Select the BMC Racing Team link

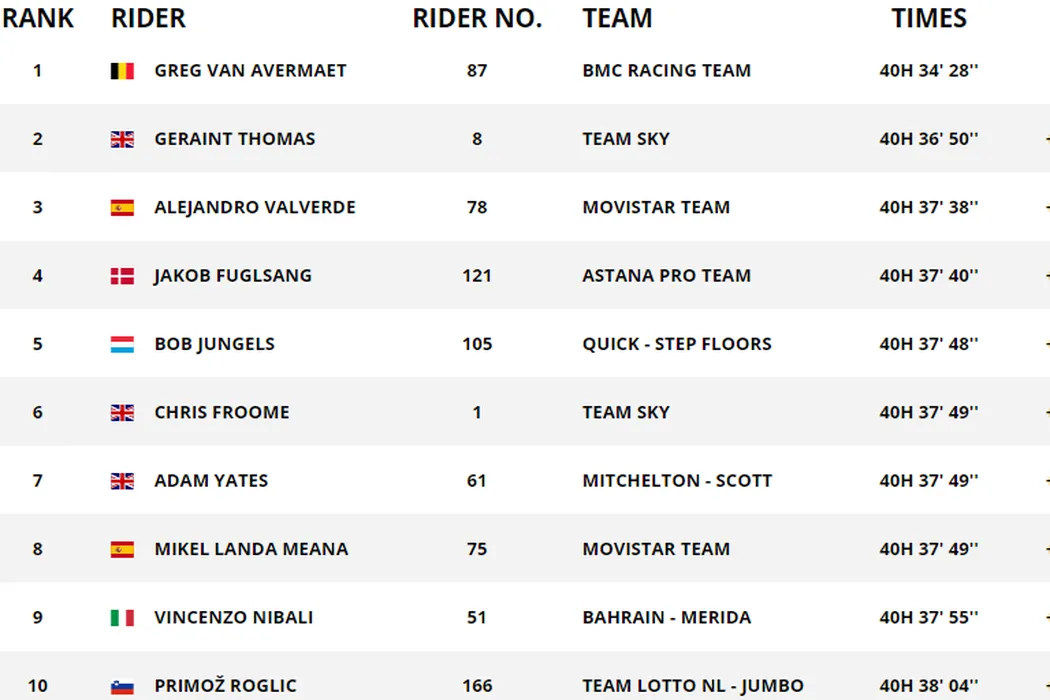[x=666, y=71]
